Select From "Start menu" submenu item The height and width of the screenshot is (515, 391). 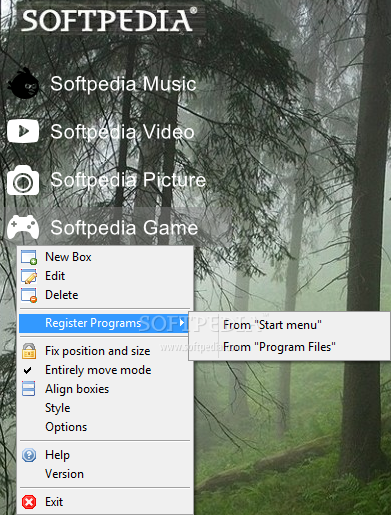[x=289, y=325]
